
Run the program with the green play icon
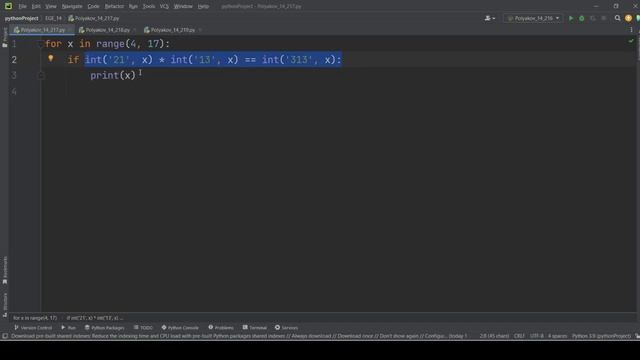point(571,18)
